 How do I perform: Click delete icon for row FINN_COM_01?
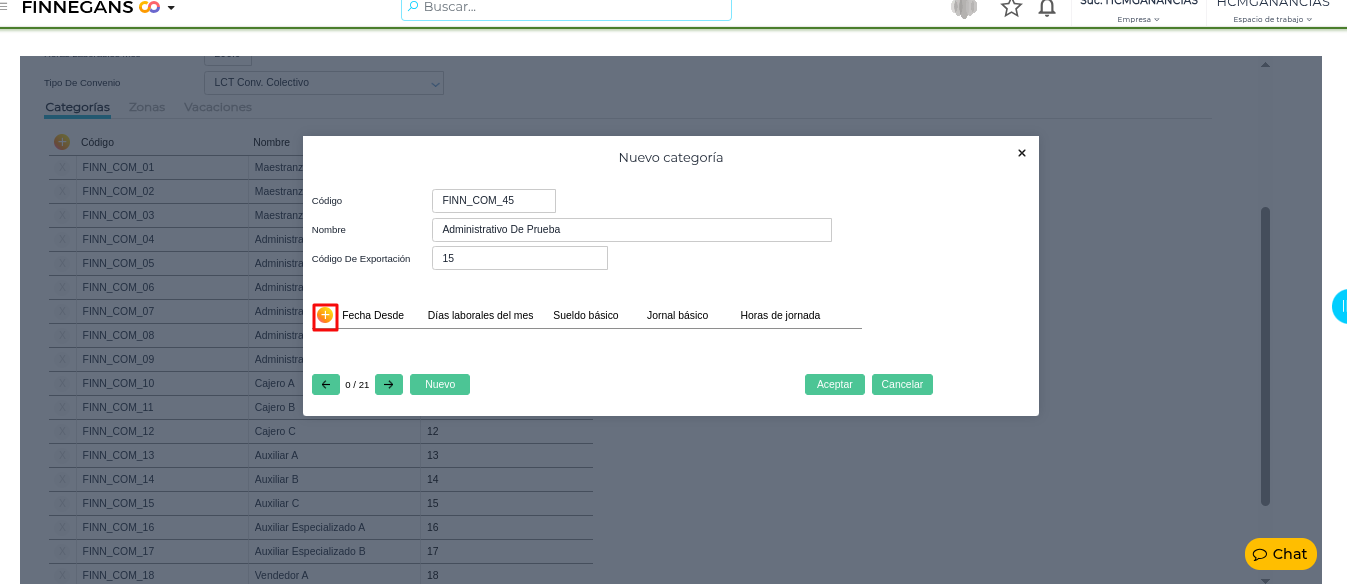click(63, 167)
